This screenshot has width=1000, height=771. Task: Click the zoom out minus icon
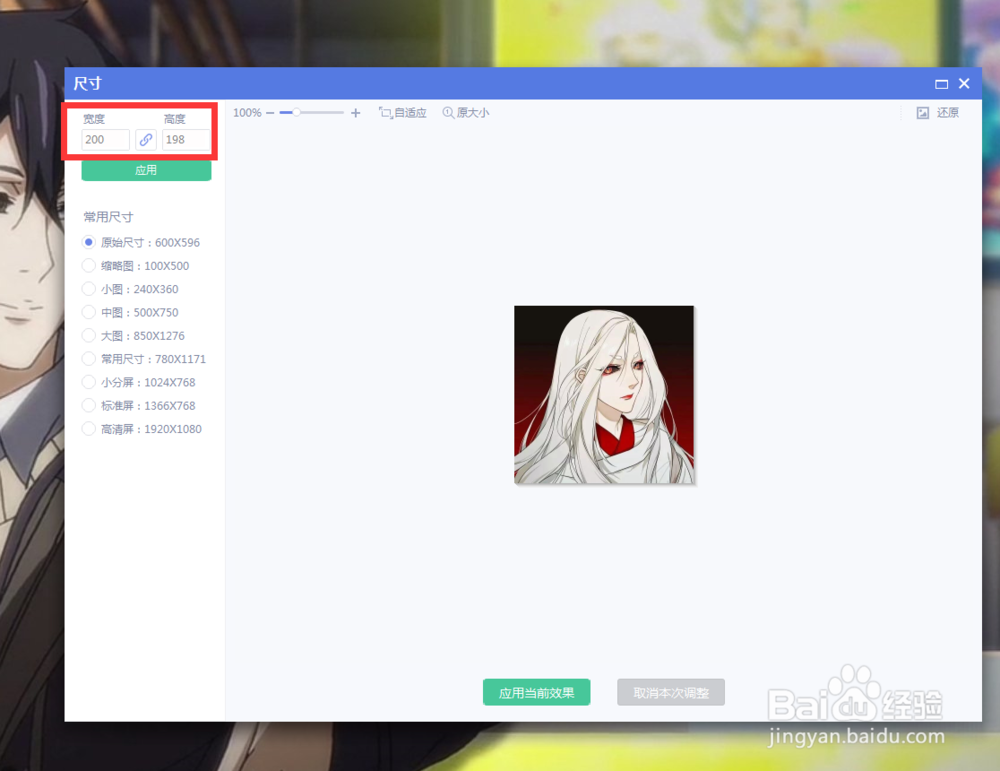coord(270,113)
